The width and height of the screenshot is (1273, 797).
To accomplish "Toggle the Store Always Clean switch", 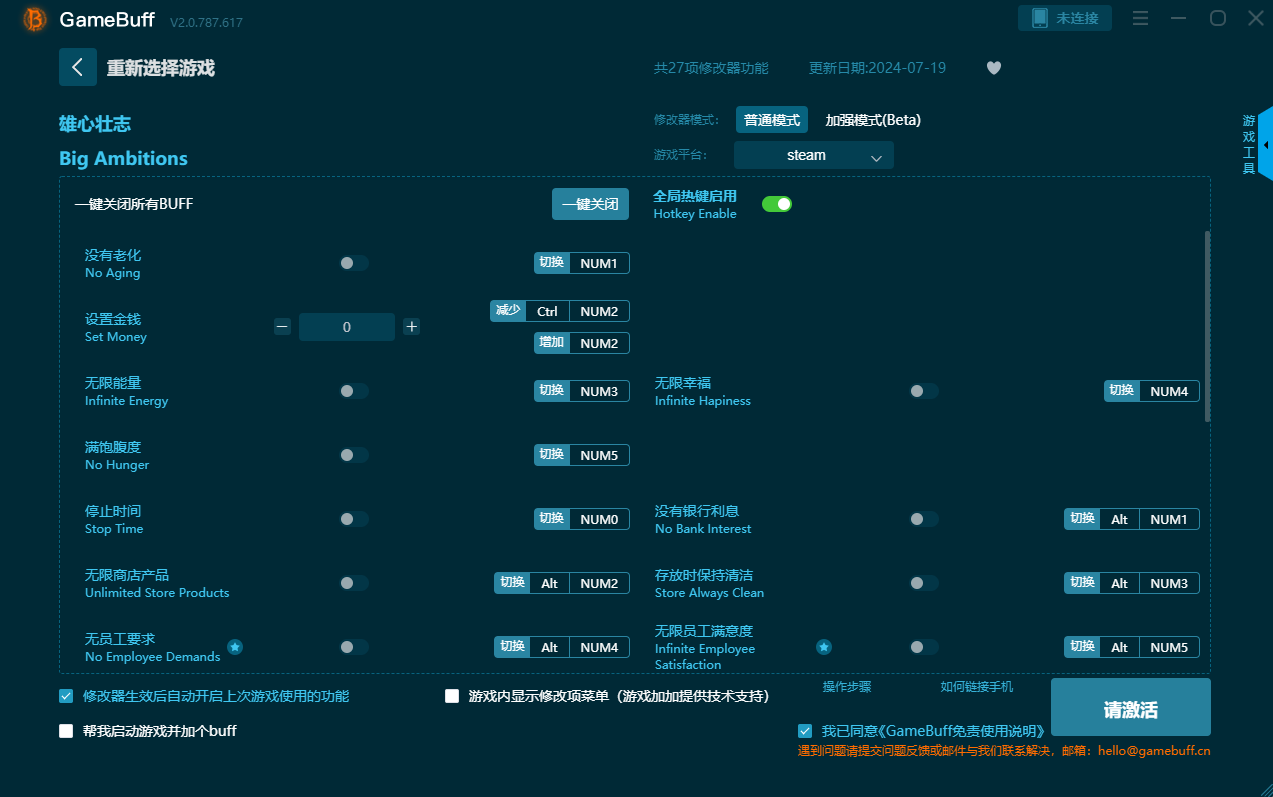I will (x=924, y=583).
